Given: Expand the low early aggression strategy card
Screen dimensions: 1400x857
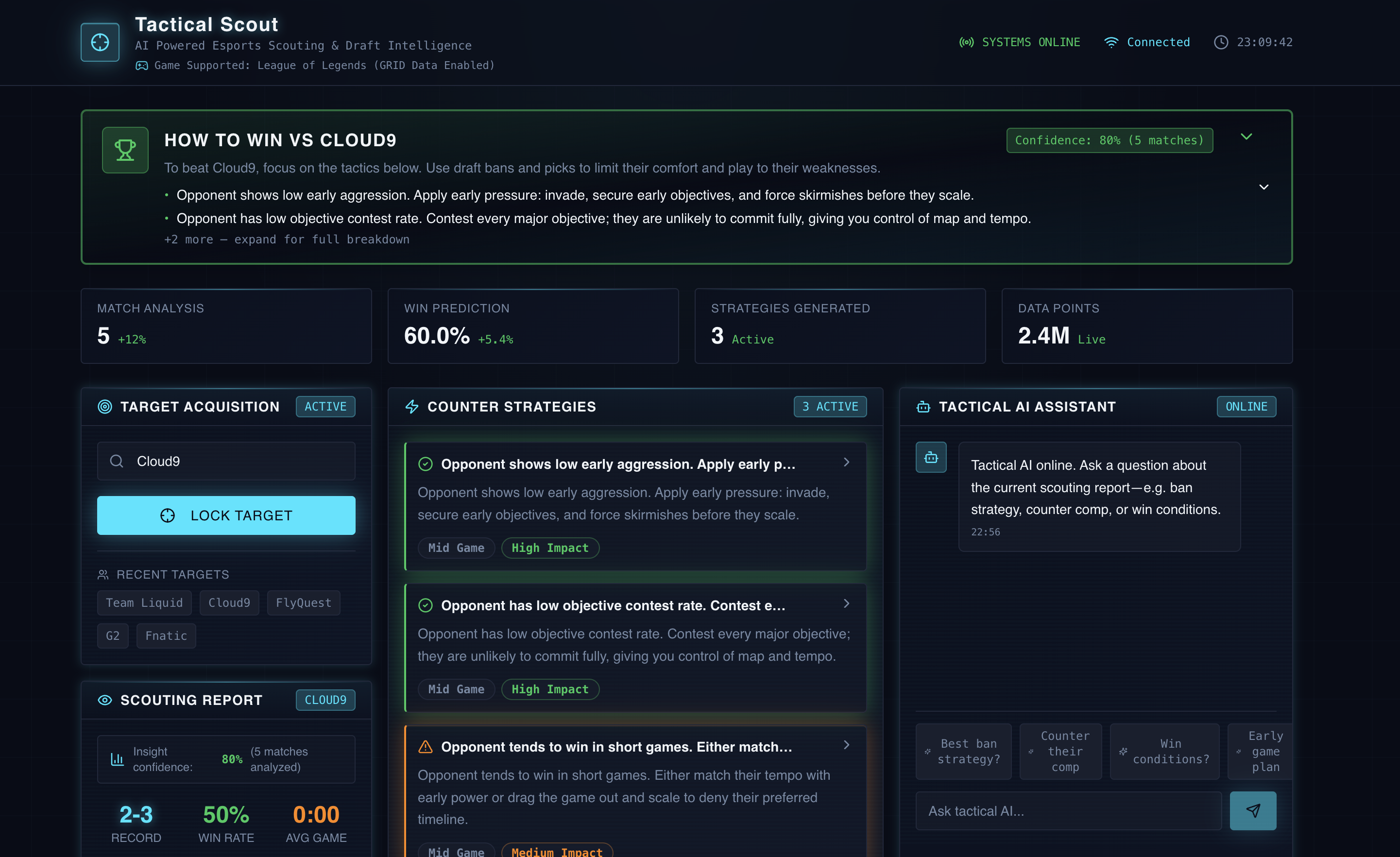Looking at the screenshot, I should coord(846,463).
